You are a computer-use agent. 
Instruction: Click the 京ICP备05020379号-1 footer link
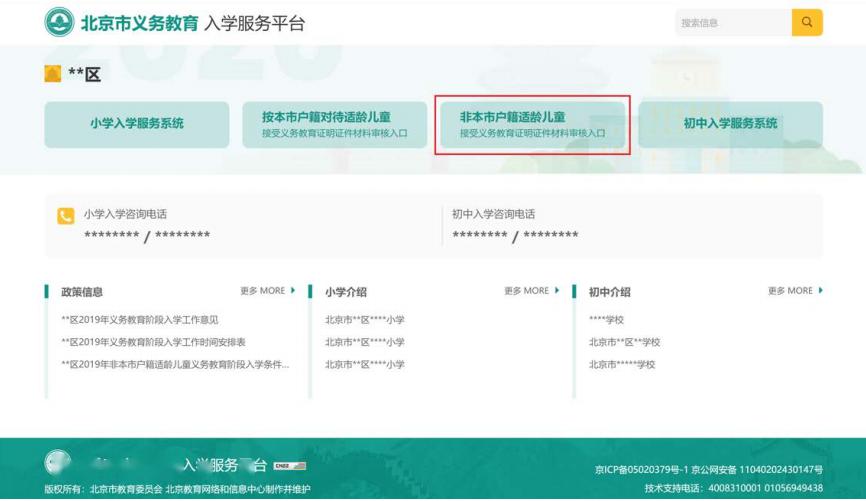click(641, 470)
